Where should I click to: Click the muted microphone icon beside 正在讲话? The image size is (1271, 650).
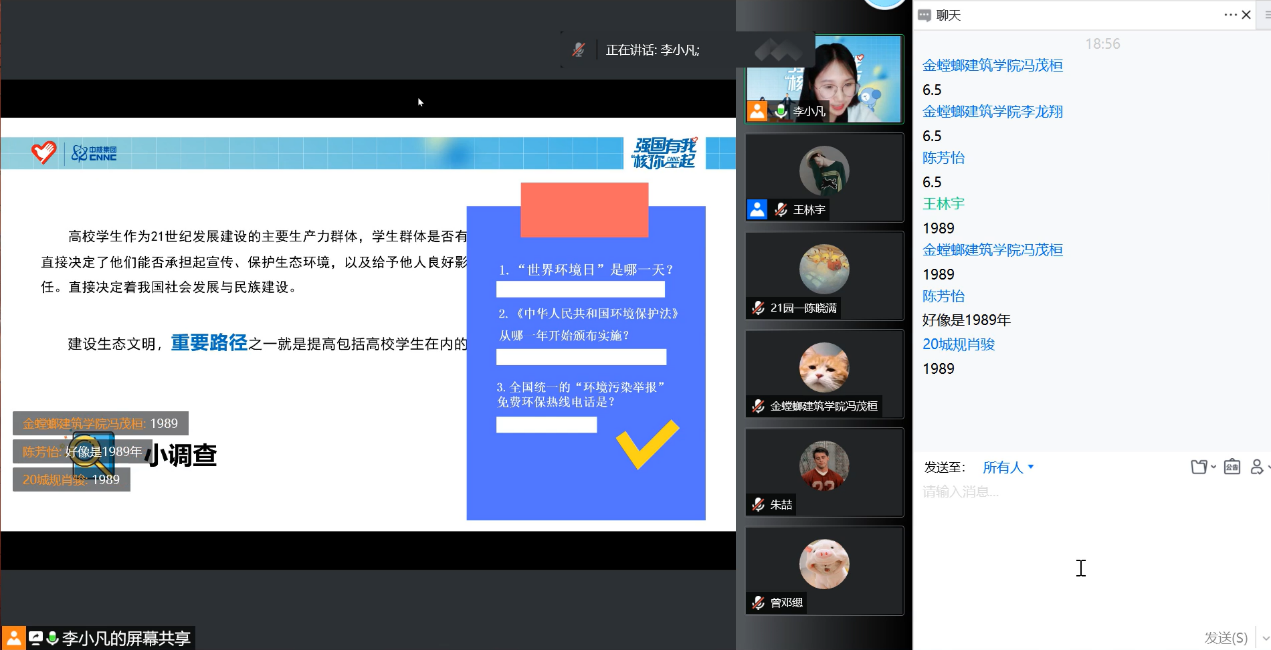pos(579,49)
